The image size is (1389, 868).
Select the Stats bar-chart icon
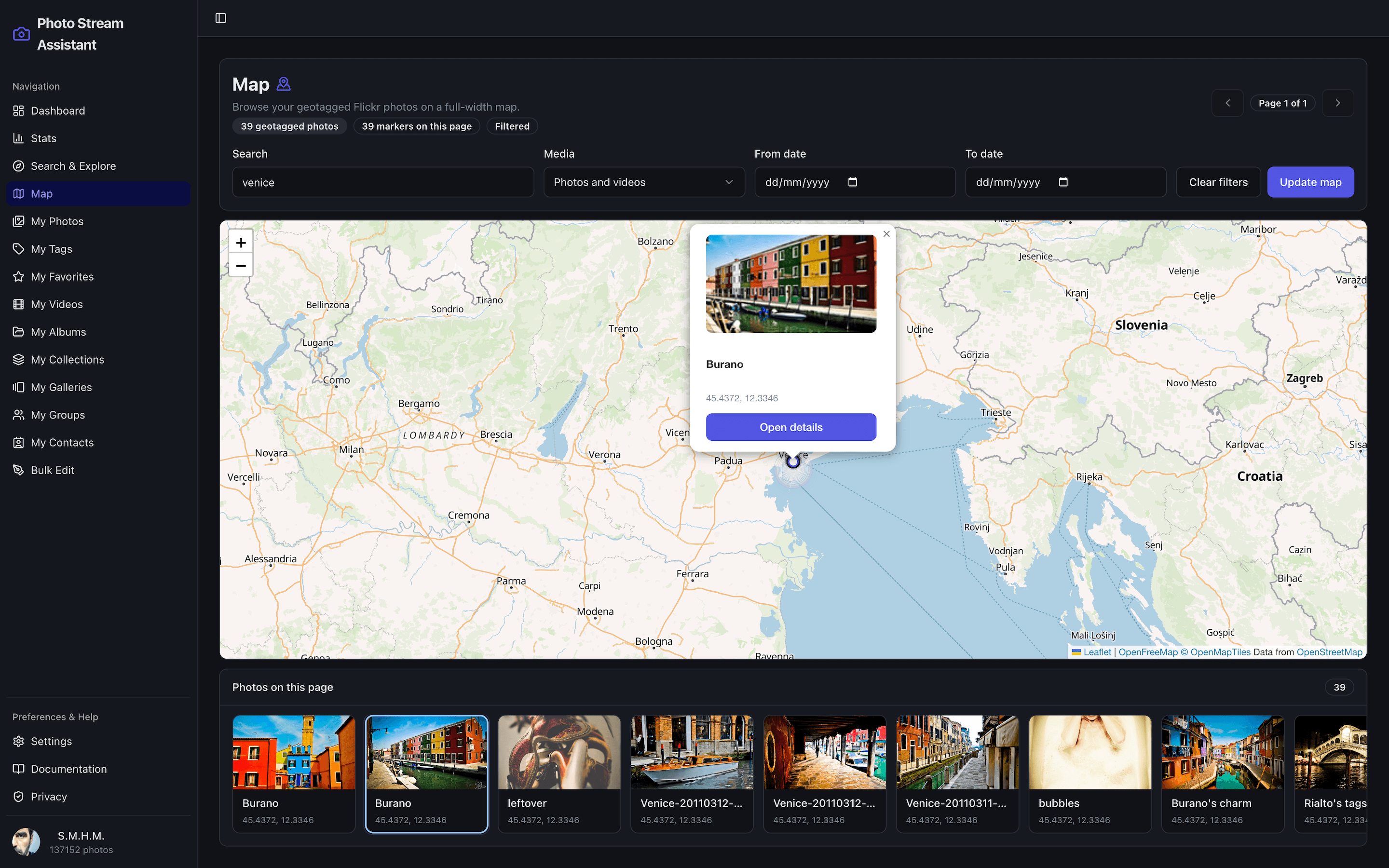pos(19,138)
